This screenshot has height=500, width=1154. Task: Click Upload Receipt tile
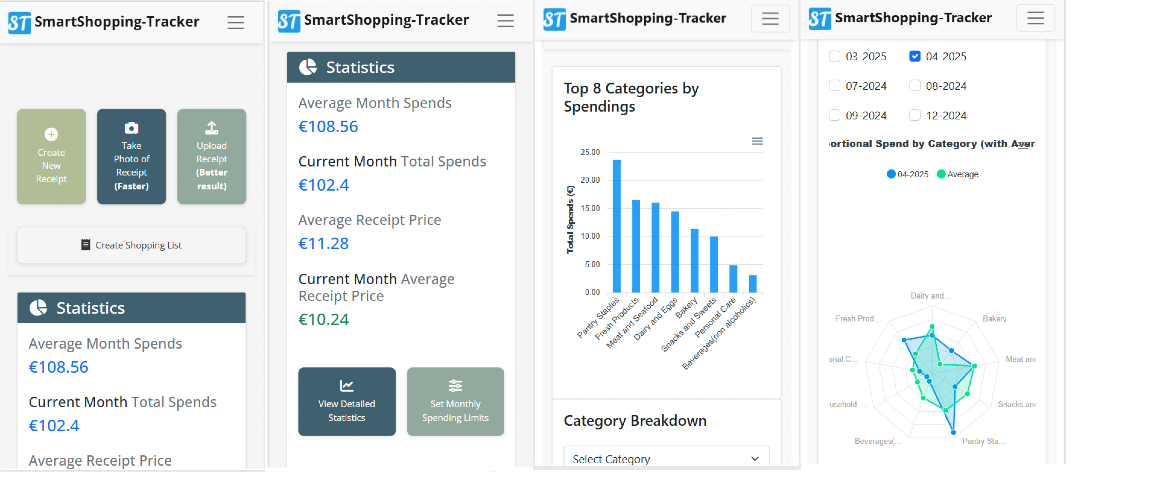tap(211, 156)
